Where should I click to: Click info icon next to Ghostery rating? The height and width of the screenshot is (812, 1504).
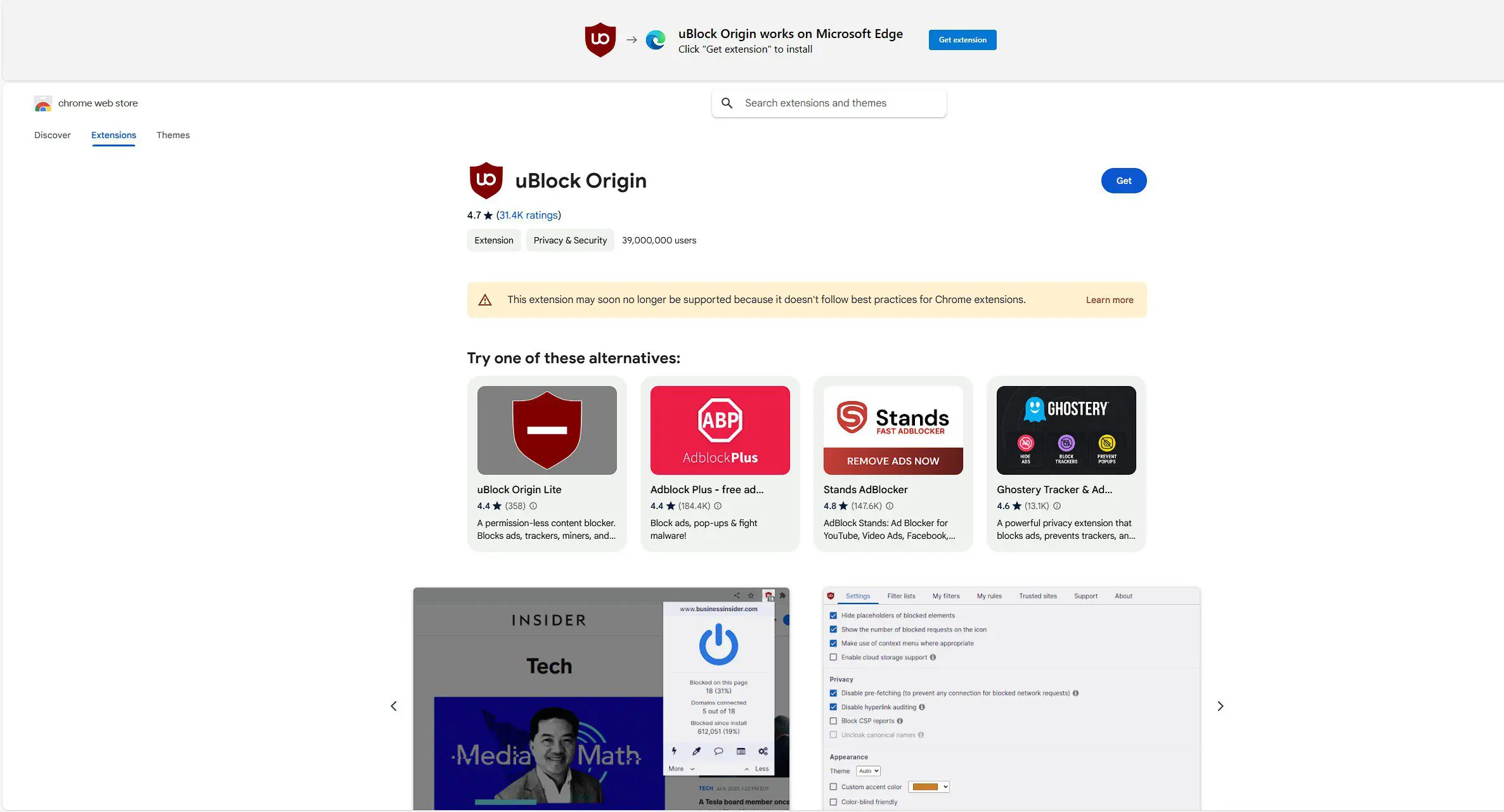coord(1057,506)
